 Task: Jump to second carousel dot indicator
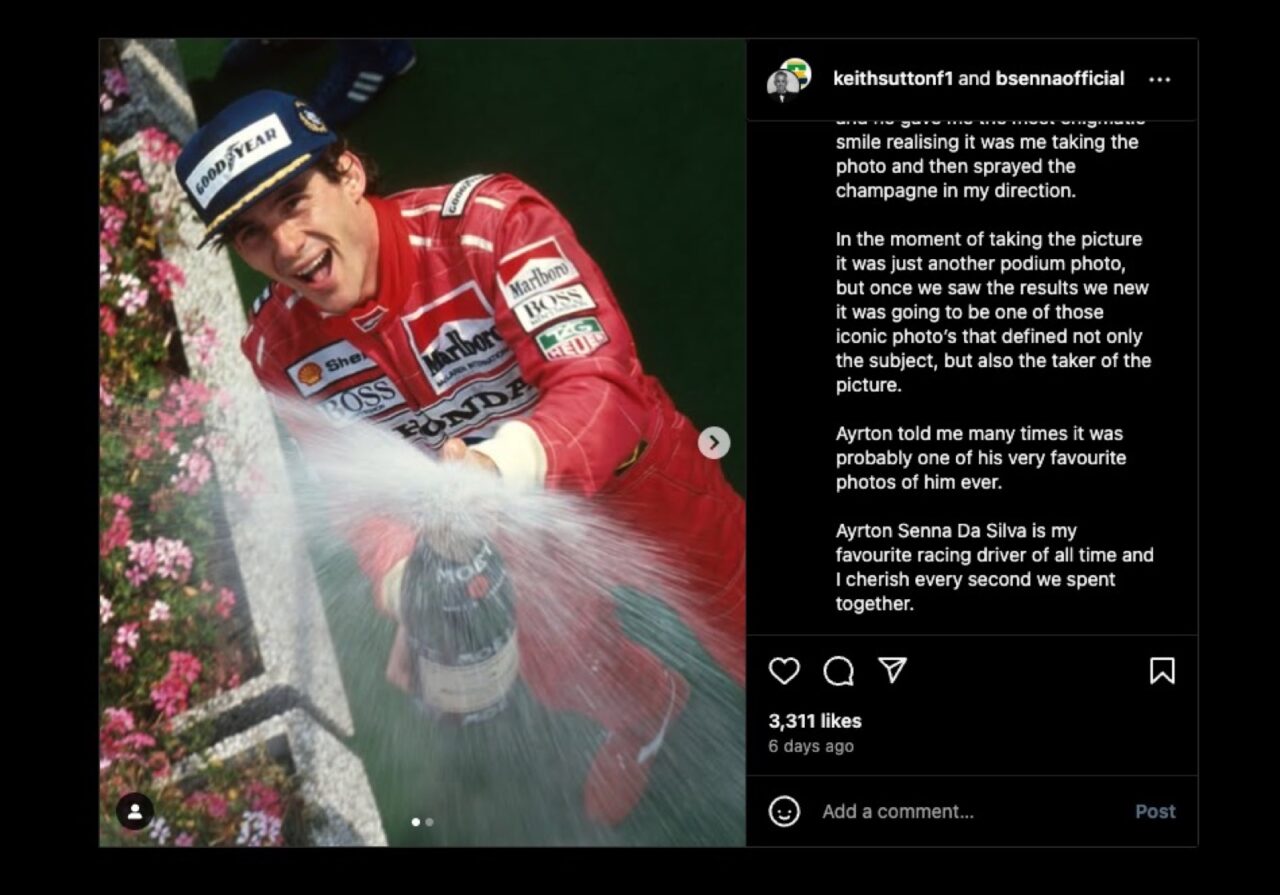point(429,822)
